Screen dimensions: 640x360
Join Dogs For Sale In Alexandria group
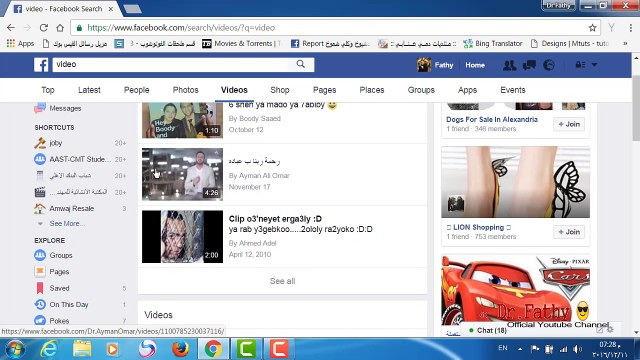point(569,124)
